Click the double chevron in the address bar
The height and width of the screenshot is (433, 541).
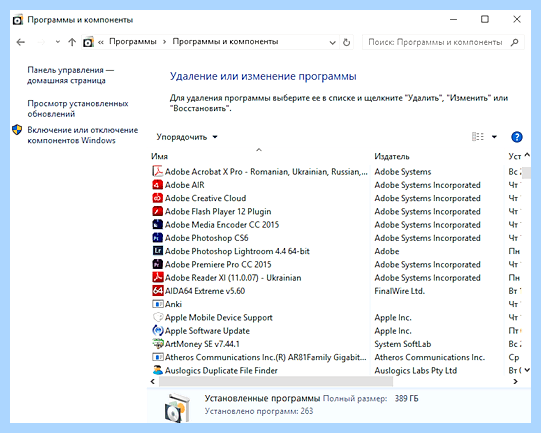[101, 42]
